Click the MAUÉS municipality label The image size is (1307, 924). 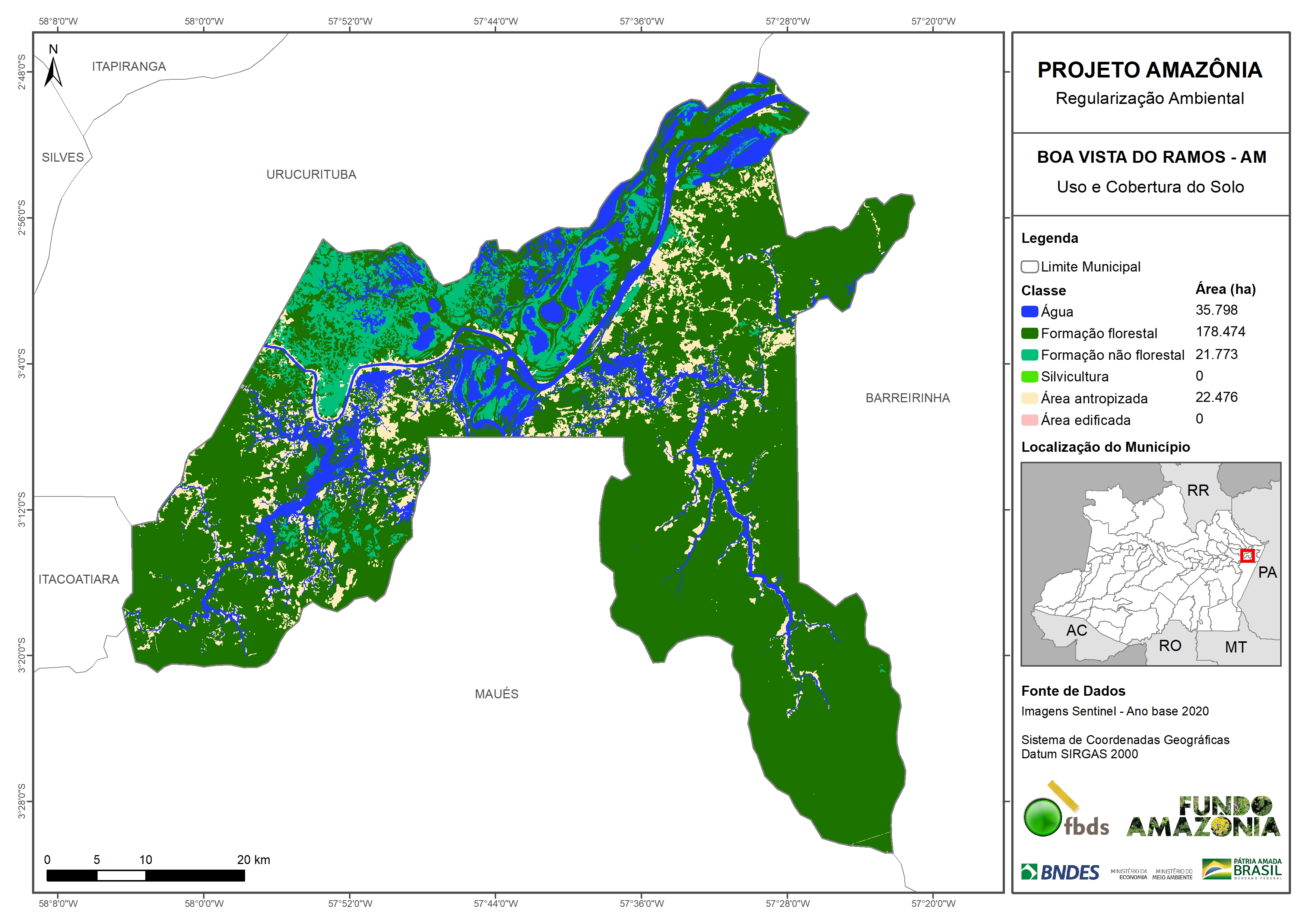click(x=497, y=694)
